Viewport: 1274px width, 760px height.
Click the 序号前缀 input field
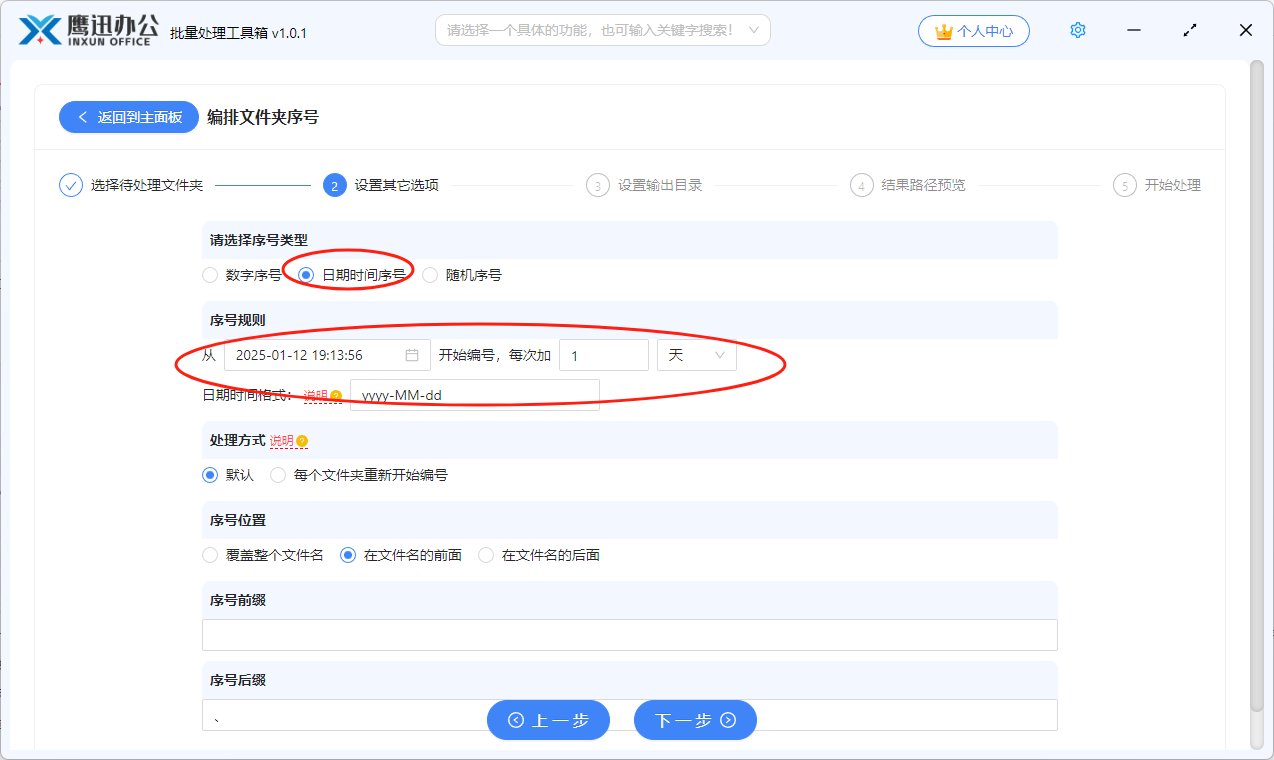click(630, 635)
